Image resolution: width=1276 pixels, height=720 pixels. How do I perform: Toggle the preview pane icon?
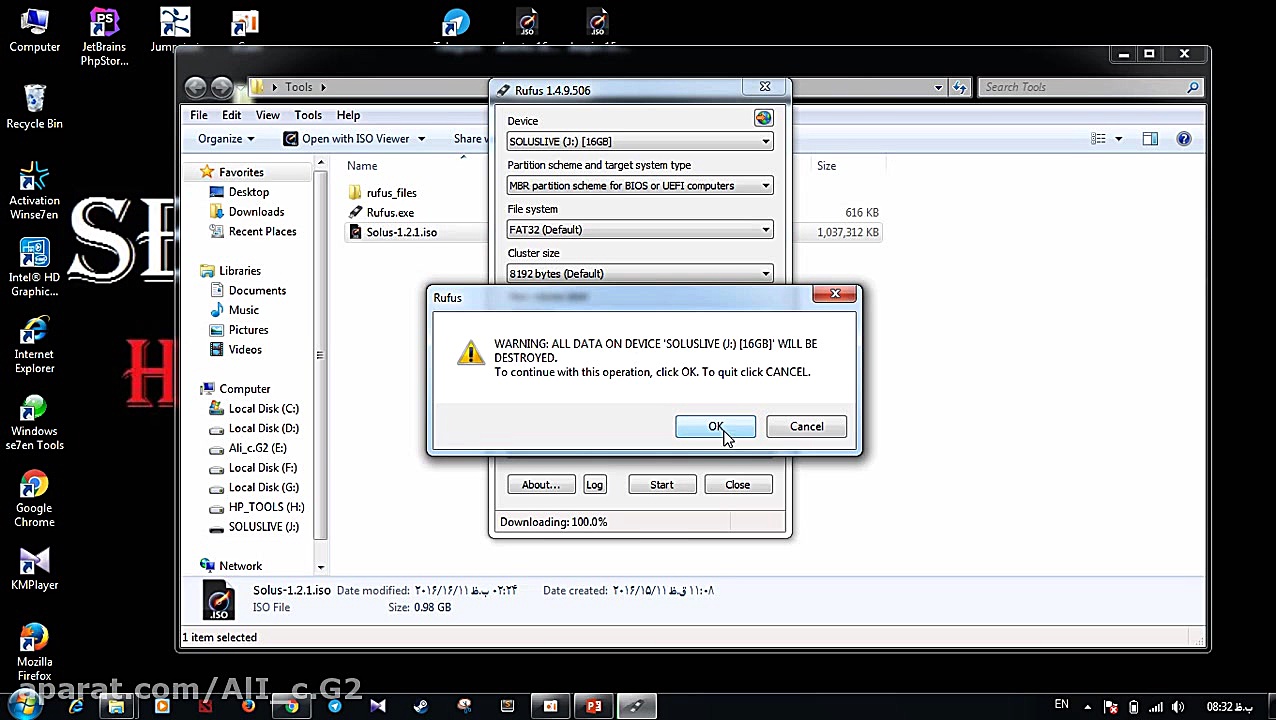tap(1150, 139)
